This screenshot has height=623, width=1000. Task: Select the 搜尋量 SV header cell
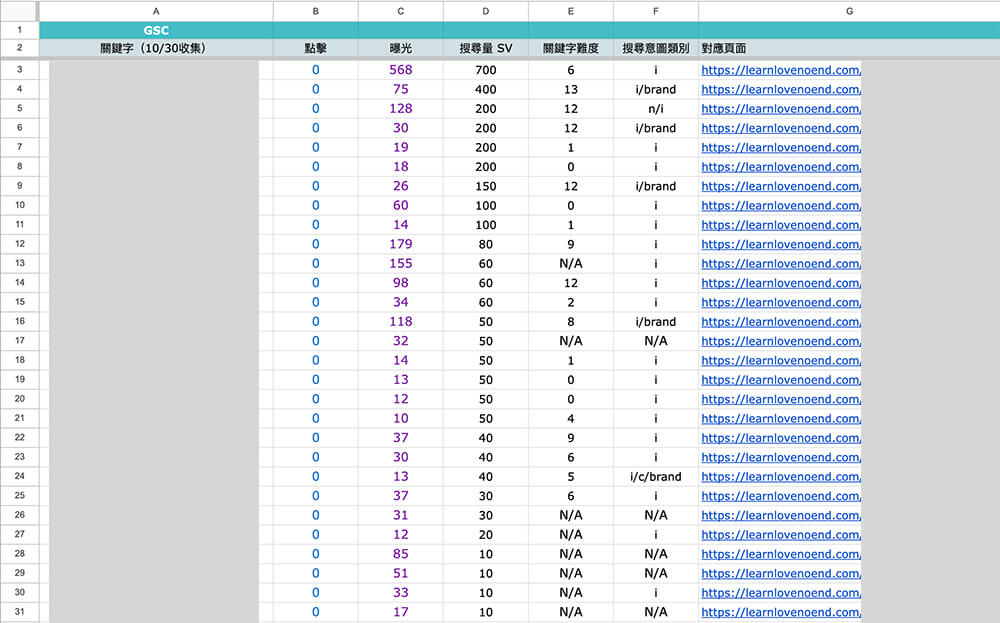click(486, 48)
